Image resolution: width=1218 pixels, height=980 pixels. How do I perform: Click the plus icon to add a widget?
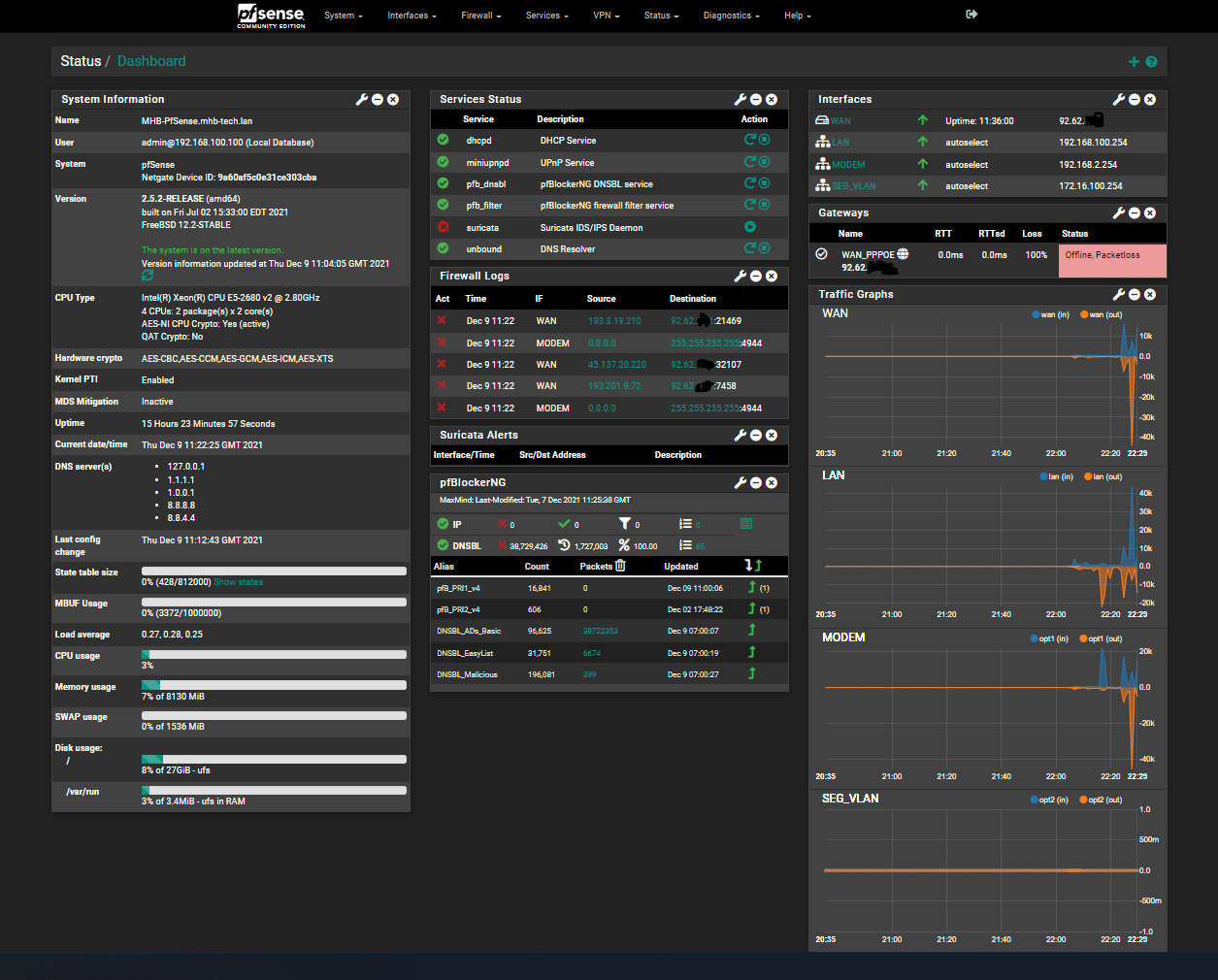click(1134, 62)
